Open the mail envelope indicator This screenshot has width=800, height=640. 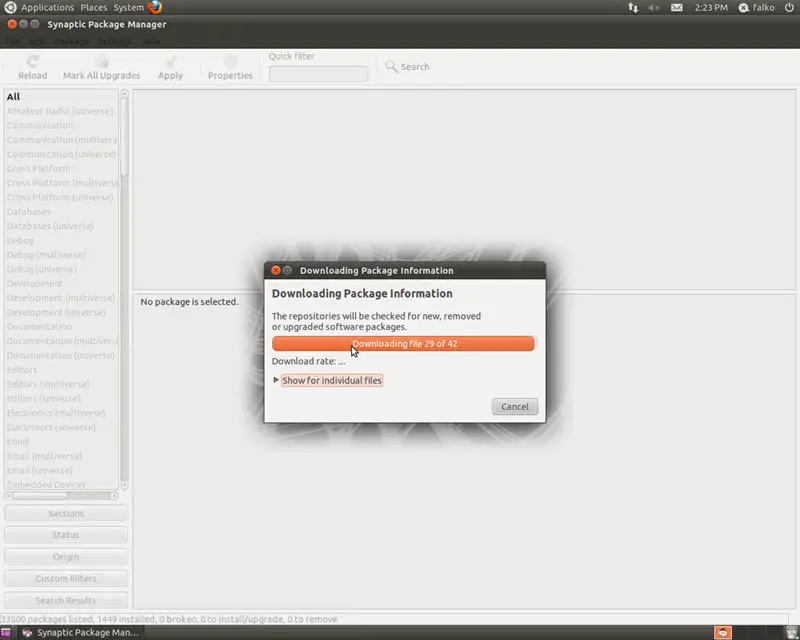click(x=677, y=8)
